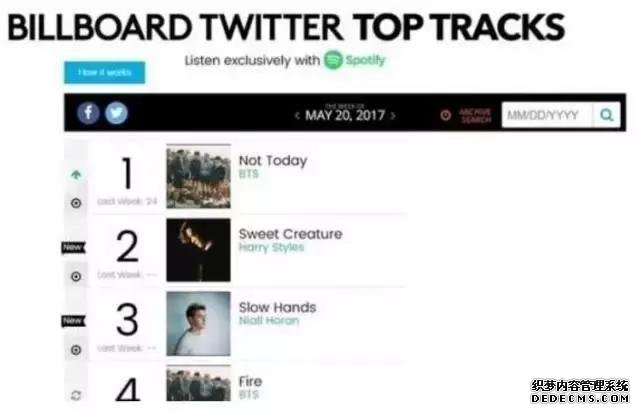The image size is (640, 413).
Task: Click the New badge beside rank 2
Action: point(74,247)
